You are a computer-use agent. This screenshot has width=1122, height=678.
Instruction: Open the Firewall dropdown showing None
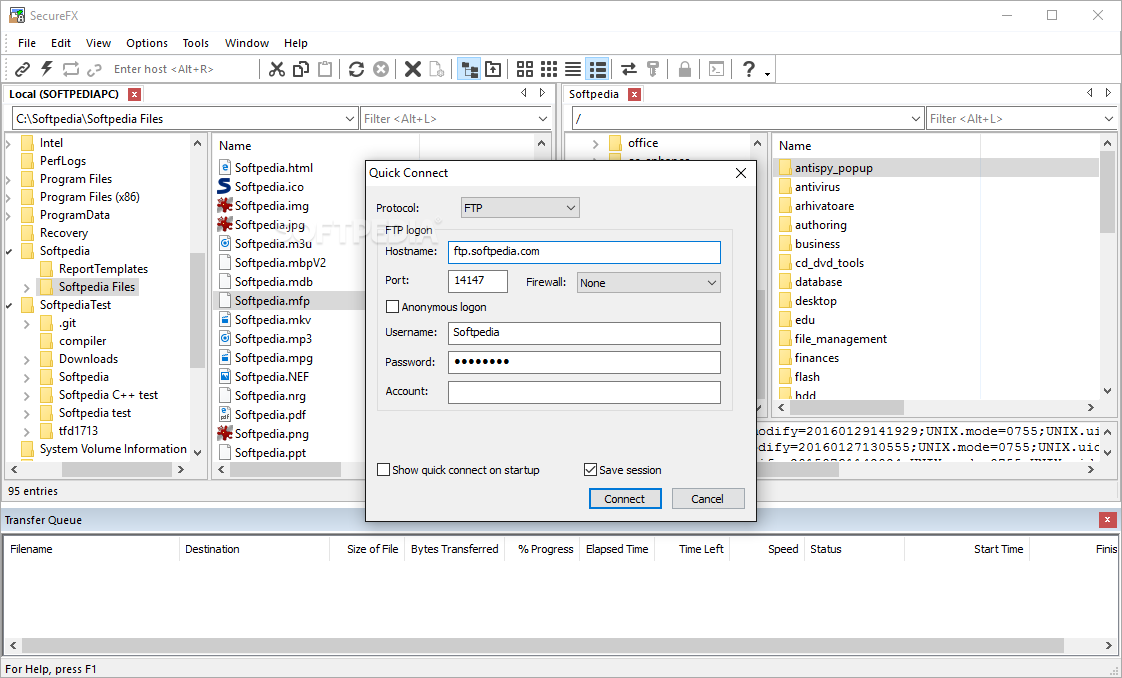649,282
